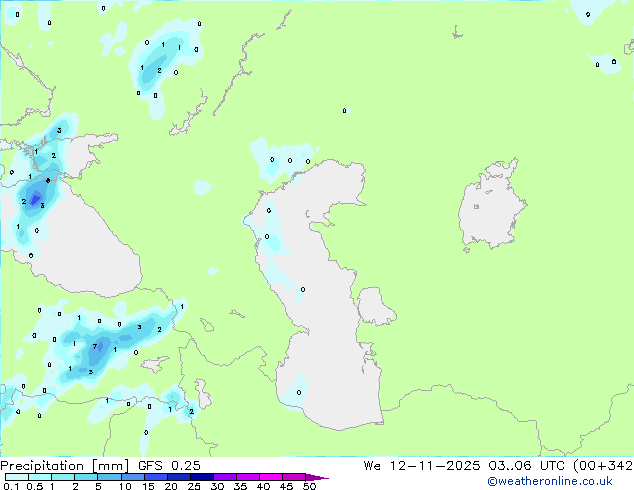Click the above-50 arrow at legend end
The height and width of the screenshot is (490, 634).
pyautogui.click(x=317, y=477)
